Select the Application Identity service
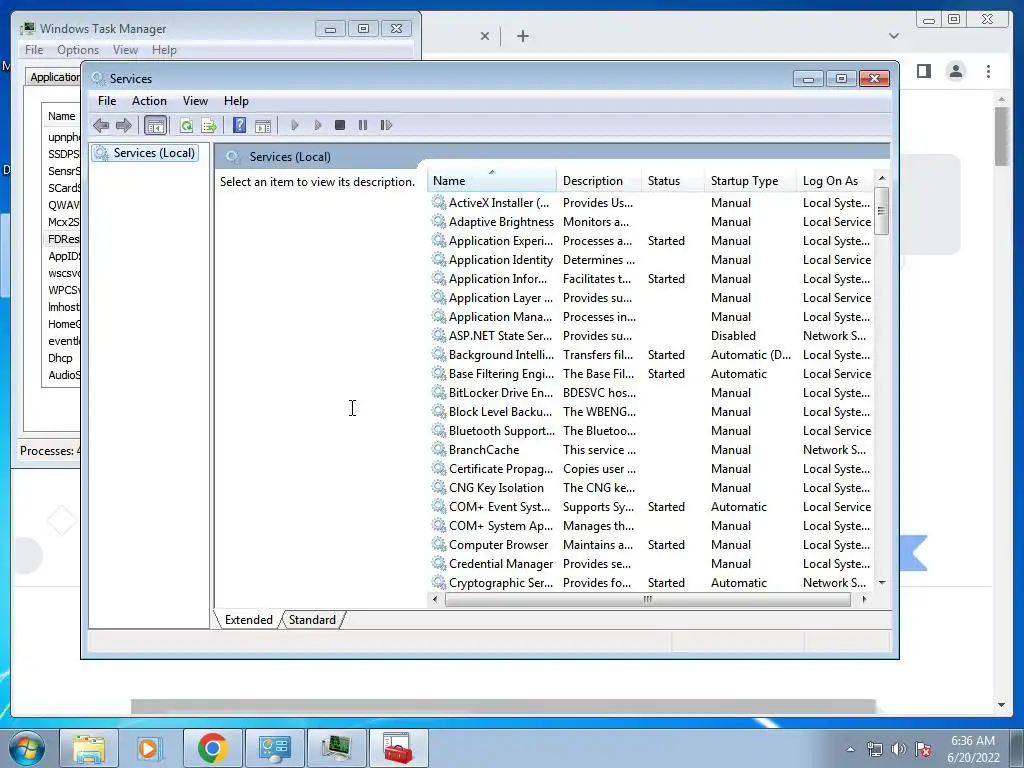This screenshot has width=1024, height=768. coord(651,260)
